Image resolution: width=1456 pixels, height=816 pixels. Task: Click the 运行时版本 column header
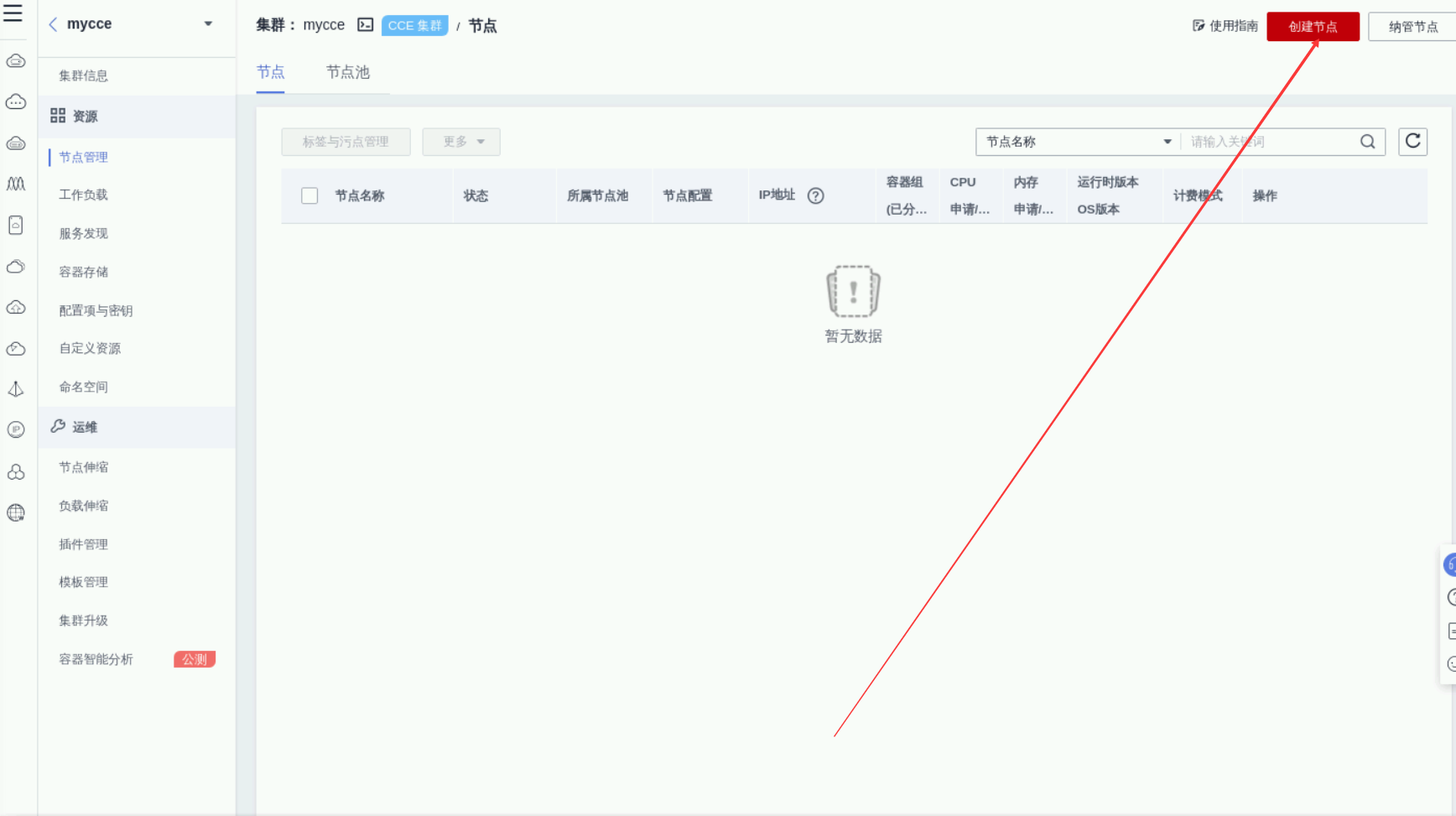(x=1108, y=182)
